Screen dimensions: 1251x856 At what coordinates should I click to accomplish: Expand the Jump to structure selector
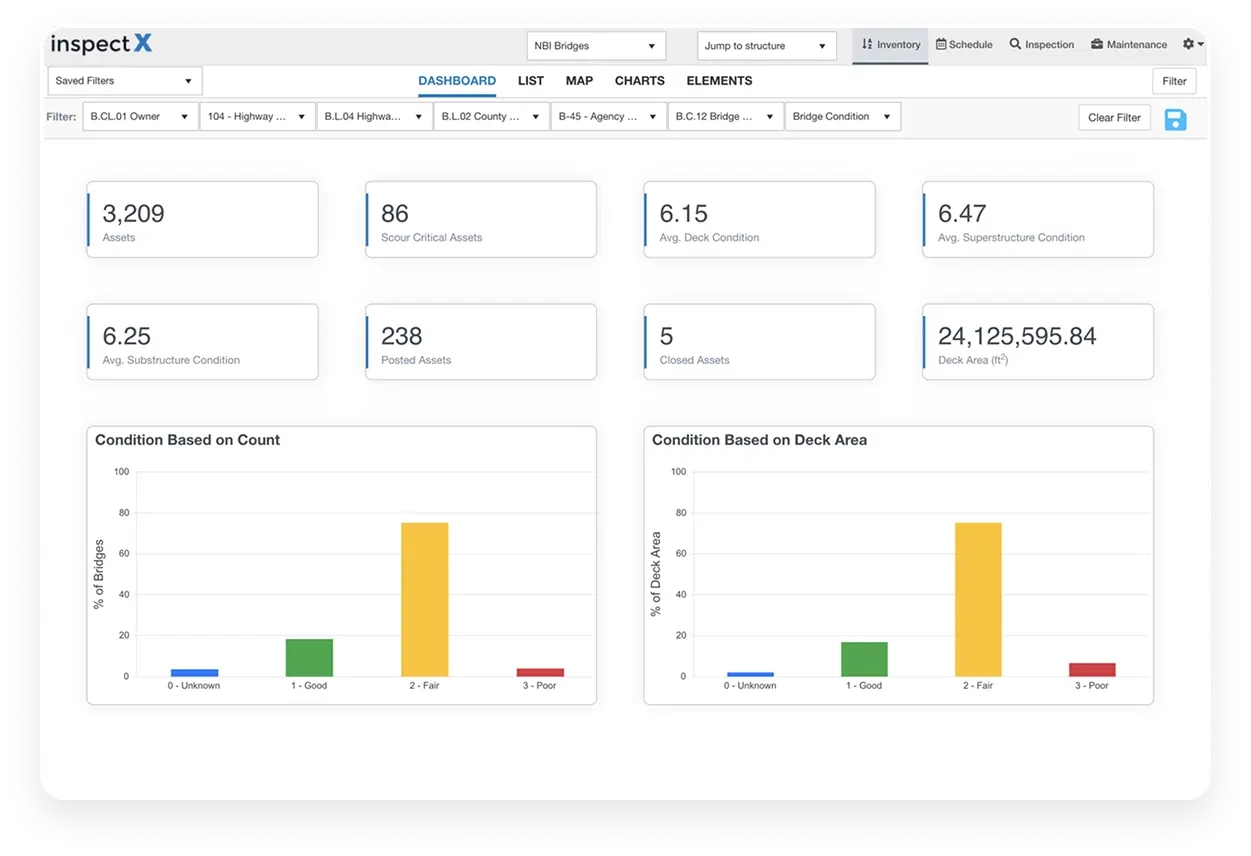pyautogui.click(x=766, y=46)
